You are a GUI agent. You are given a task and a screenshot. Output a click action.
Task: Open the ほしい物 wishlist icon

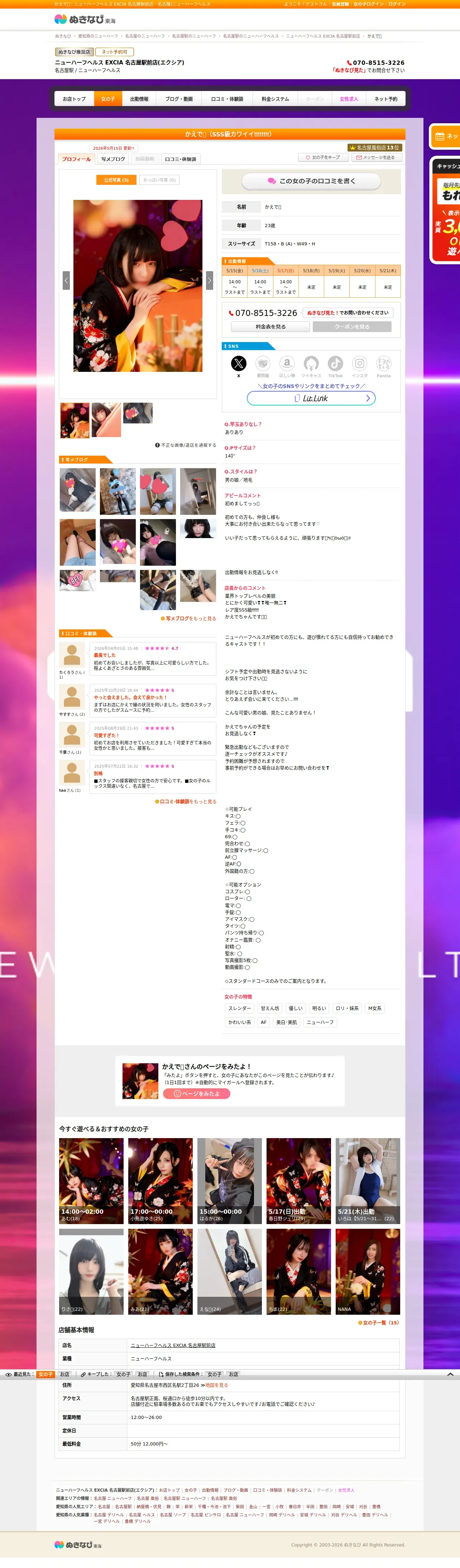[x=287, y=363]
